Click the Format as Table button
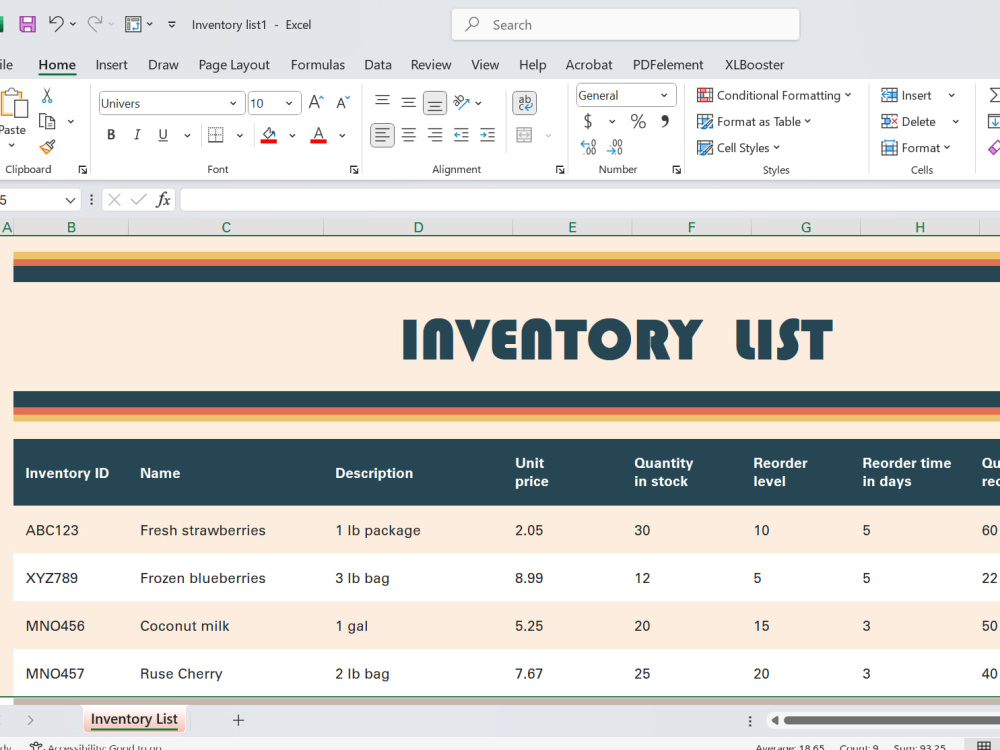The width and height of the screenshot is (1000, 750). 753,121
